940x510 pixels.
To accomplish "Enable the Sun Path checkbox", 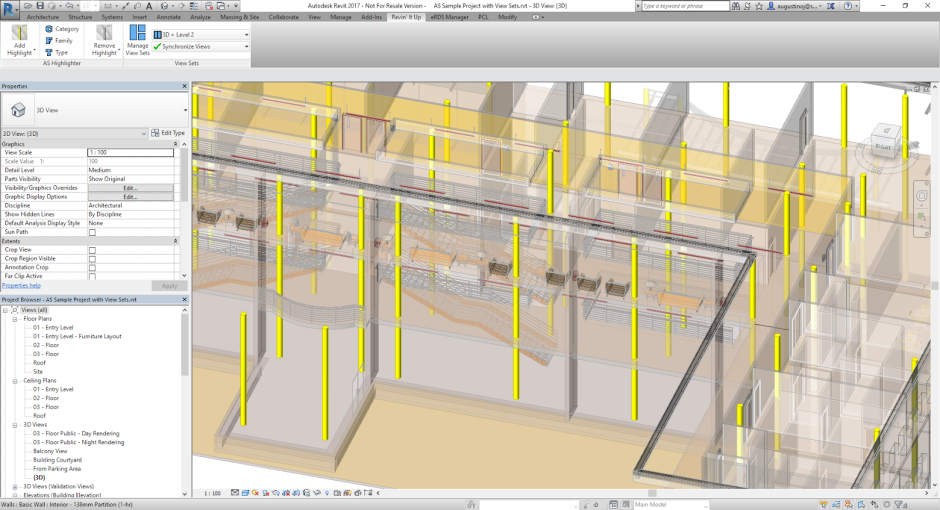I will coord(92,232).
